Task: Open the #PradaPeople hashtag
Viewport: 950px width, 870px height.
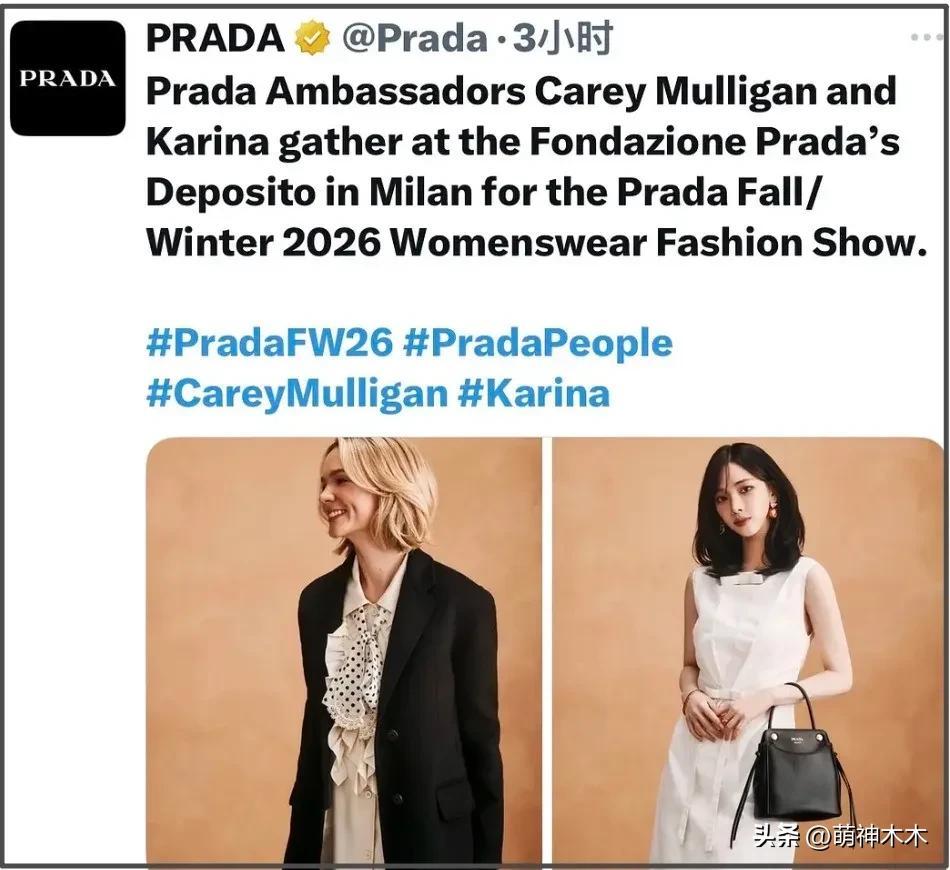Action: coord(537,344)
